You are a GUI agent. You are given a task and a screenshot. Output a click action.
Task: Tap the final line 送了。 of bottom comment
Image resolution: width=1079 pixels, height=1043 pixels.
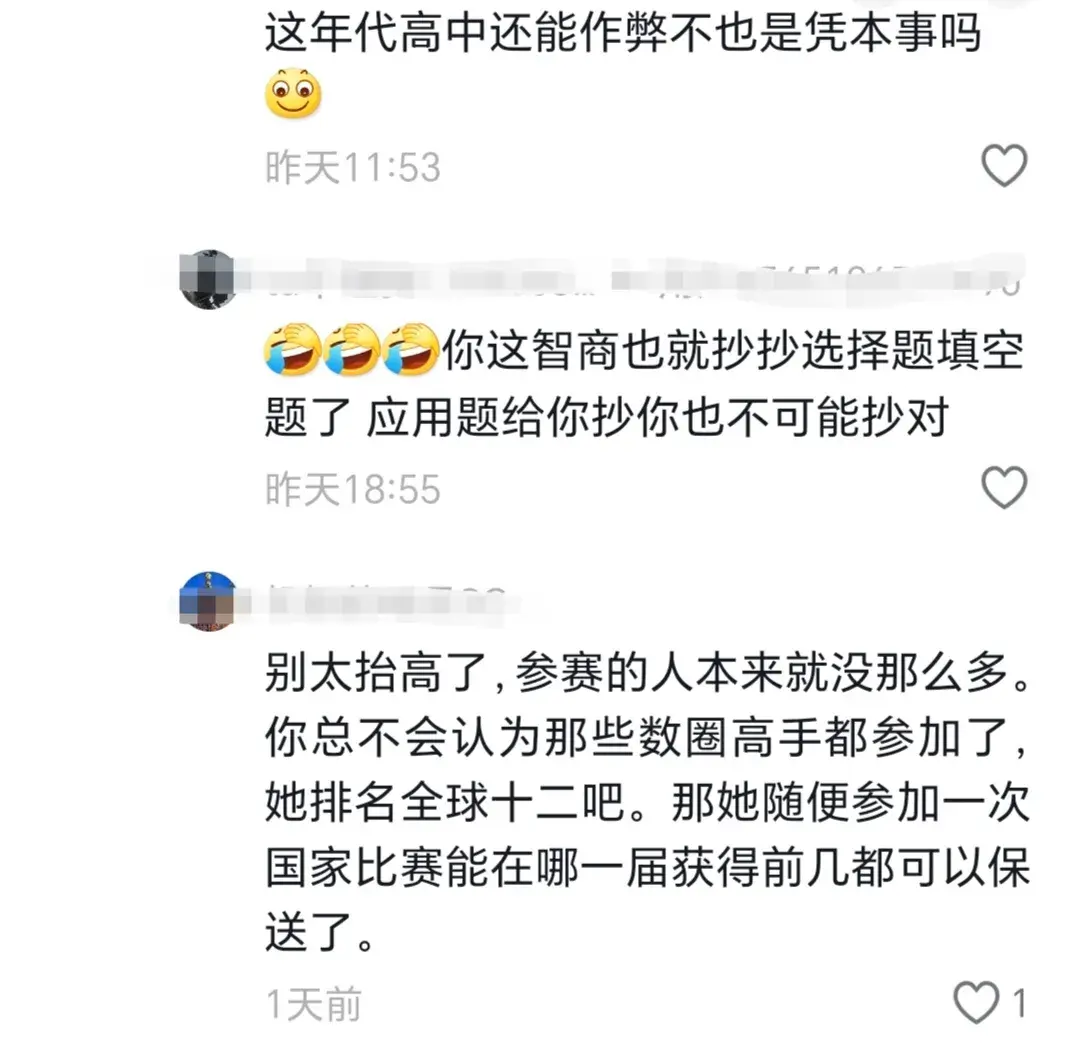coord(320,932)
